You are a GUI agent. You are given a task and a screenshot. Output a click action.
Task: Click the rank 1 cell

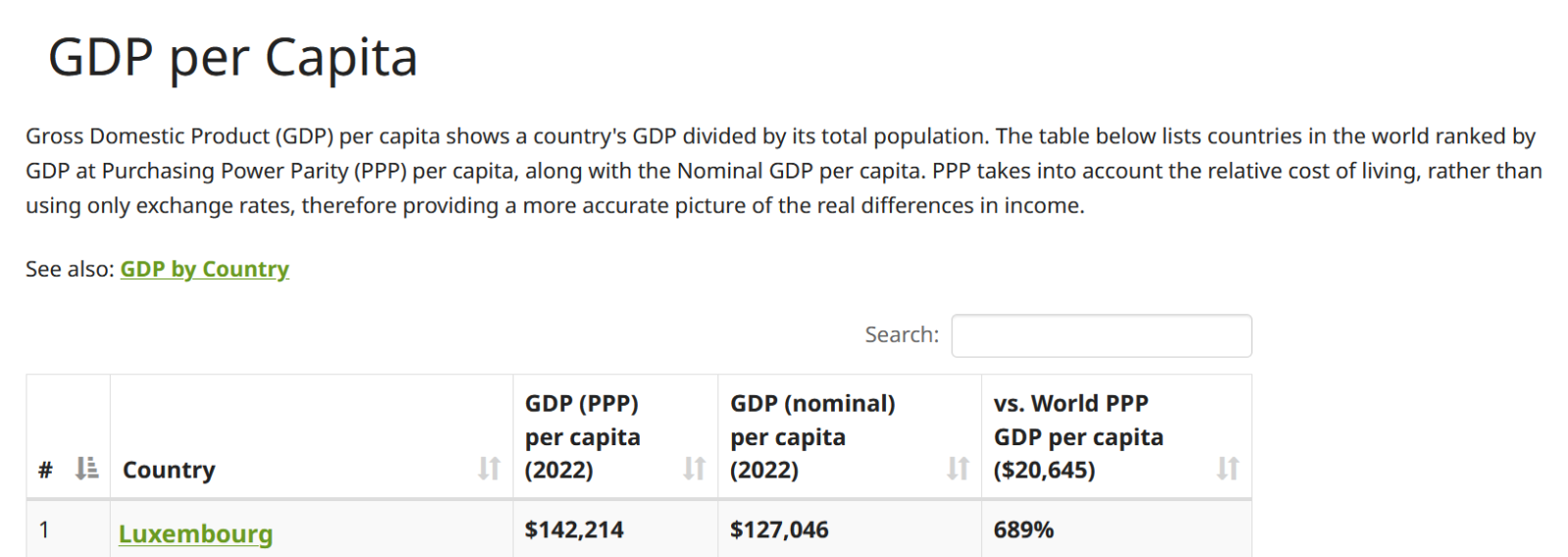[68, 531]
